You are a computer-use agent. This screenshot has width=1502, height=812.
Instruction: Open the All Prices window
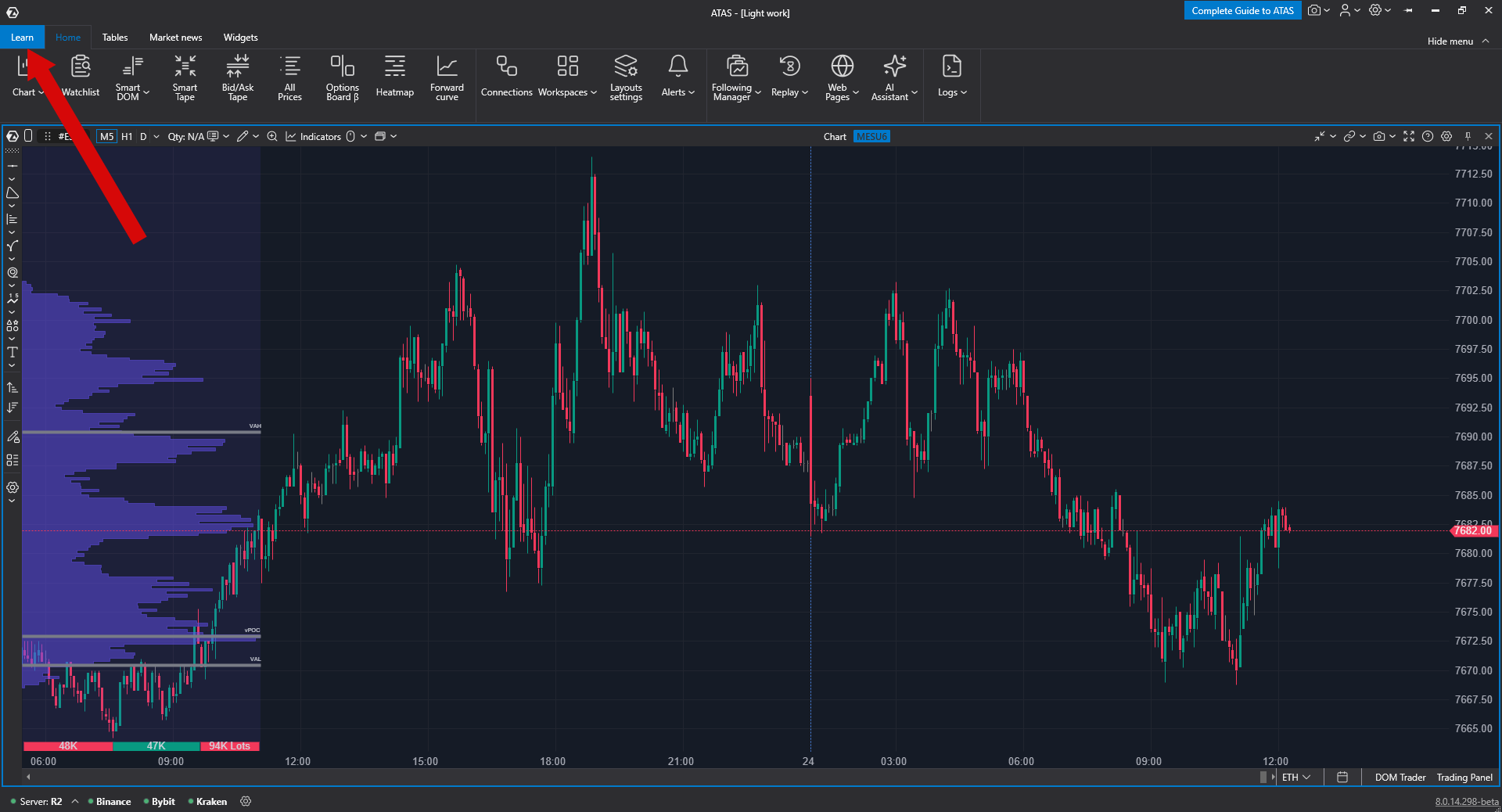(x=289, y=77)
